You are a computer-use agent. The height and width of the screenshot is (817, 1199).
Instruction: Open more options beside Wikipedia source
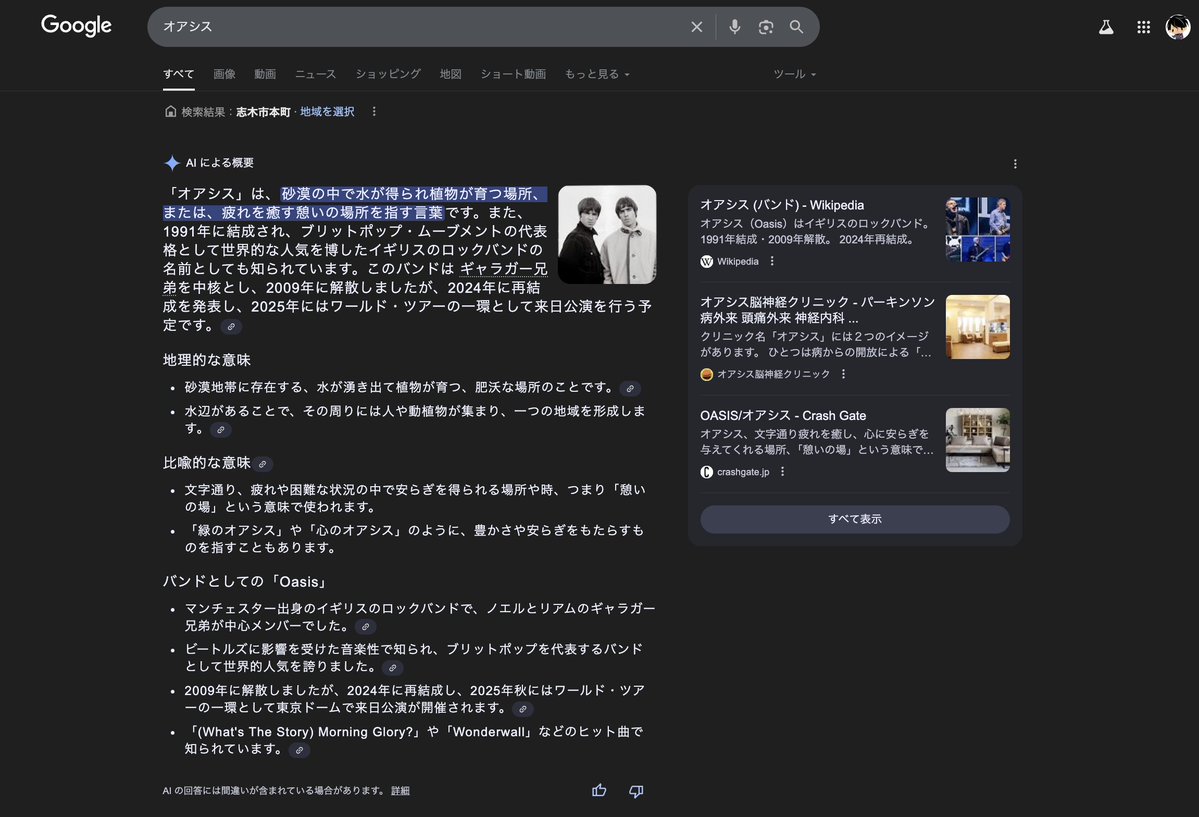772,261
